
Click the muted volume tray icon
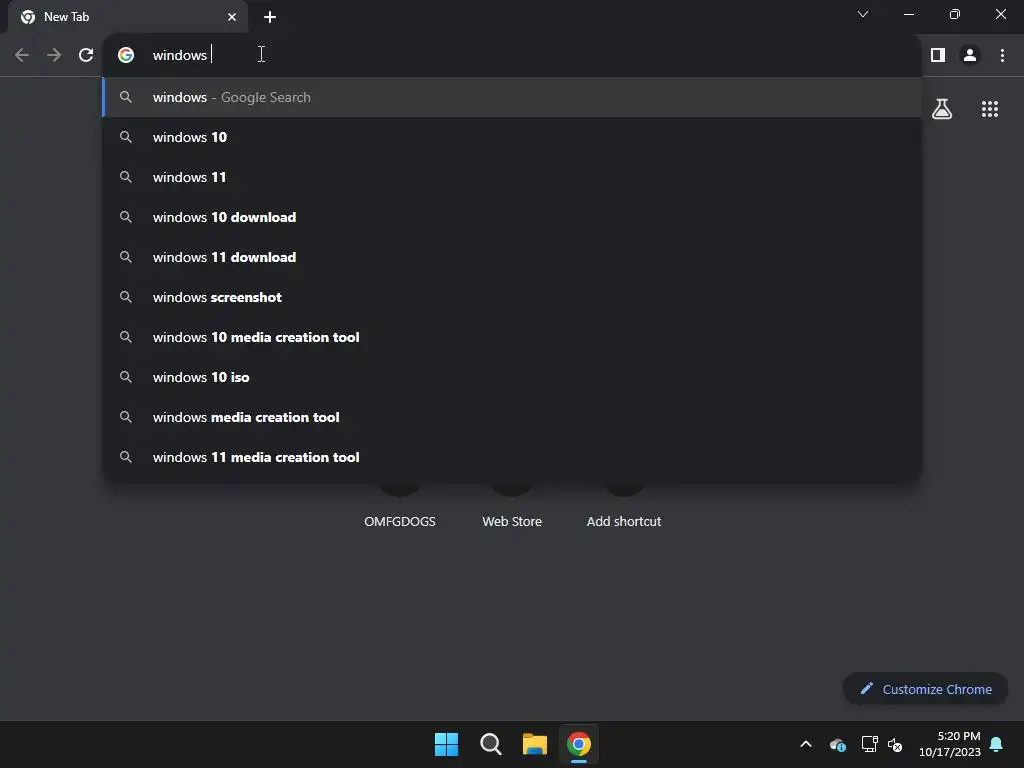[x=895, y=744]
